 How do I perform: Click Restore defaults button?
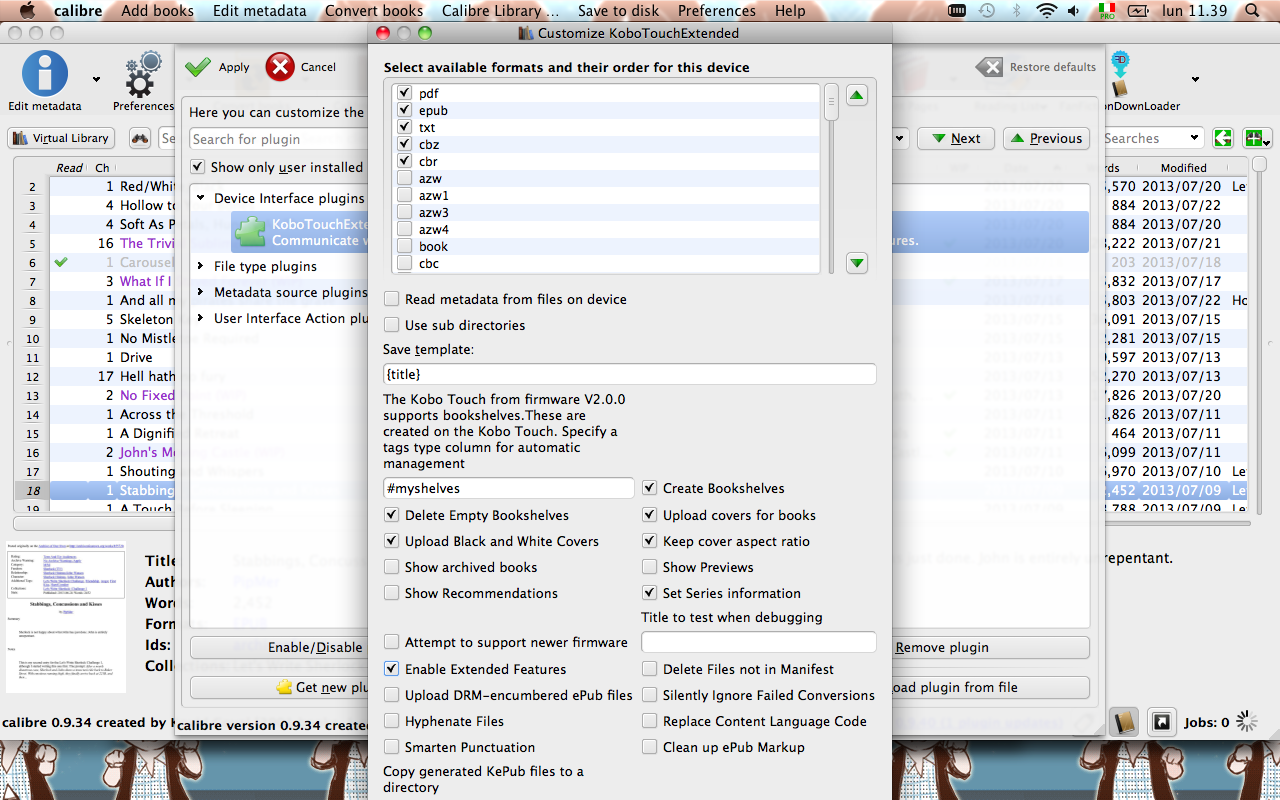(1036, 67)
